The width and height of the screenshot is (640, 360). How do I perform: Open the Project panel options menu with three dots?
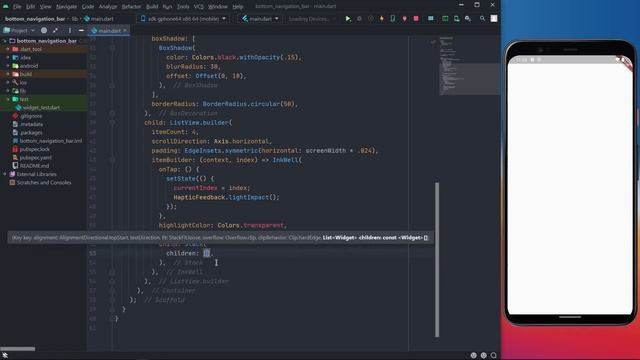pos(70,31)
